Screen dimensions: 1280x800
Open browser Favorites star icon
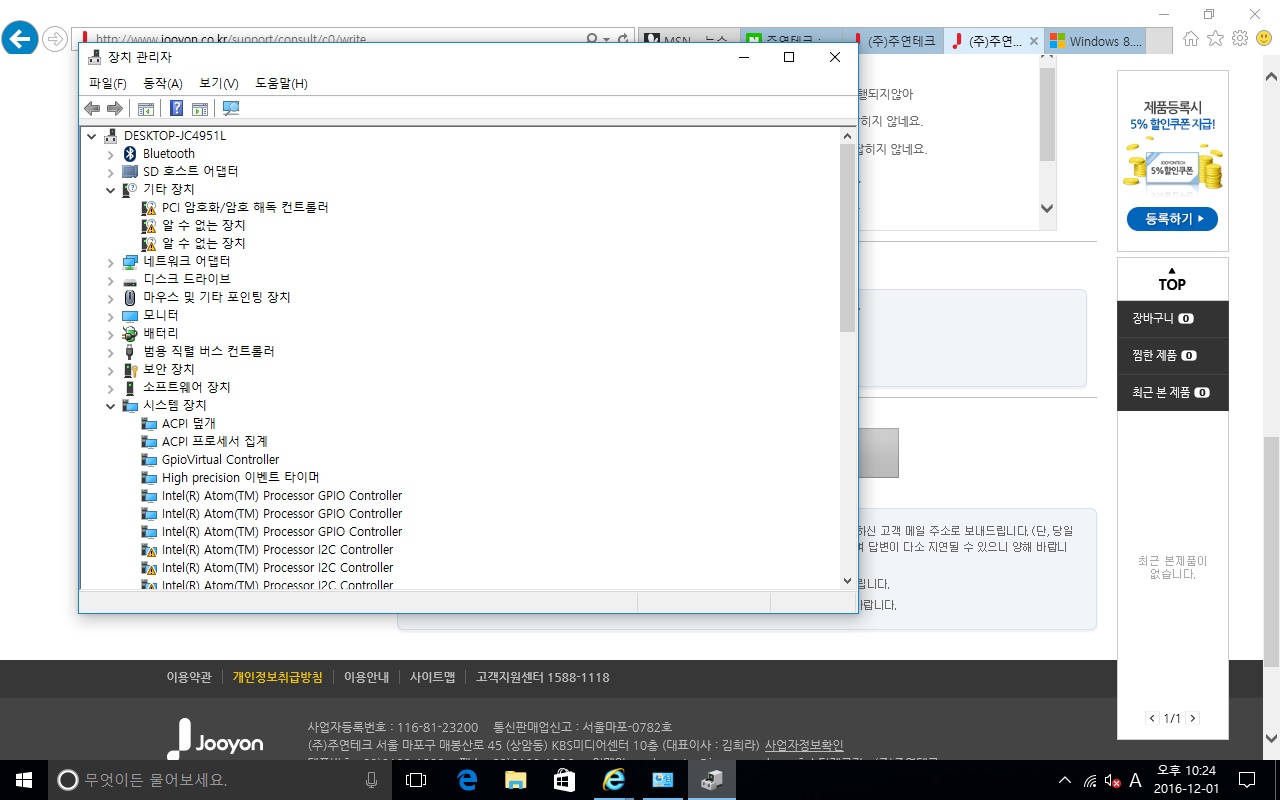click(x=1215, y=39)
